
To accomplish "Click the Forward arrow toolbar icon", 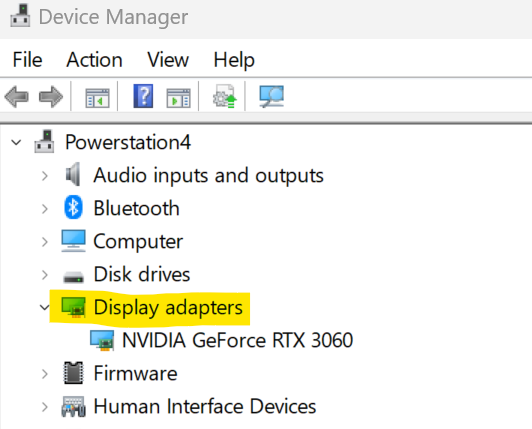I will coord(51,97).
